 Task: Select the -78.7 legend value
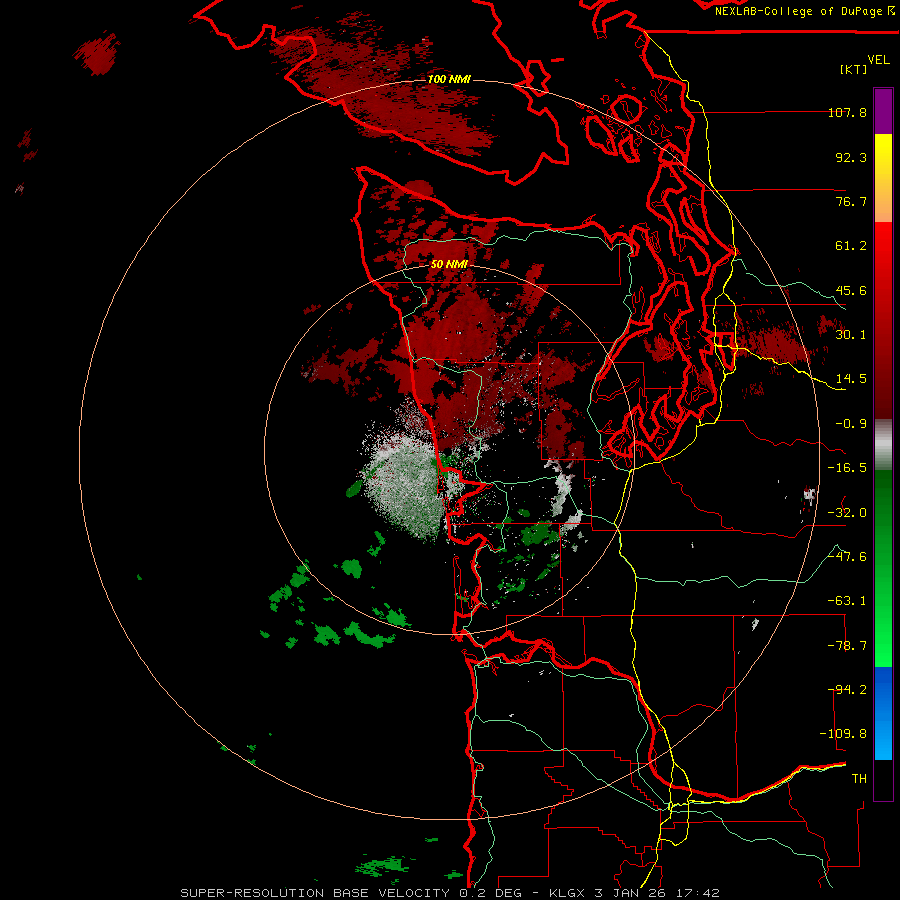tap(847, 646)
